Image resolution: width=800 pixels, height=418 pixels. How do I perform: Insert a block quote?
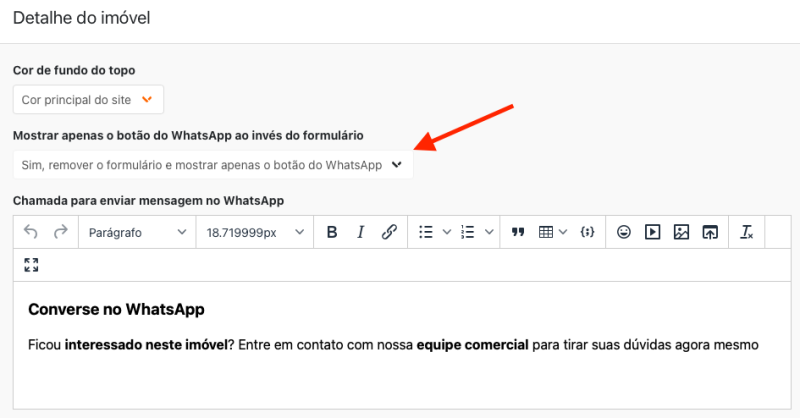tap(518, 232)
